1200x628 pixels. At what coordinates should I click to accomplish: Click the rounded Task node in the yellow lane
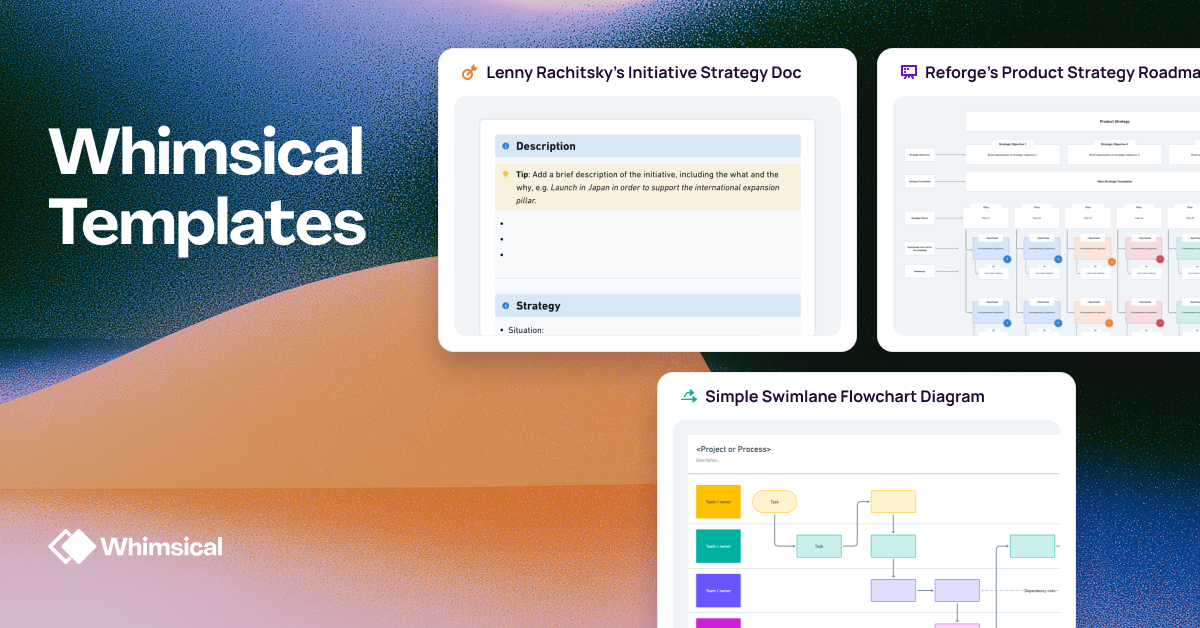[x=774, y=501]
